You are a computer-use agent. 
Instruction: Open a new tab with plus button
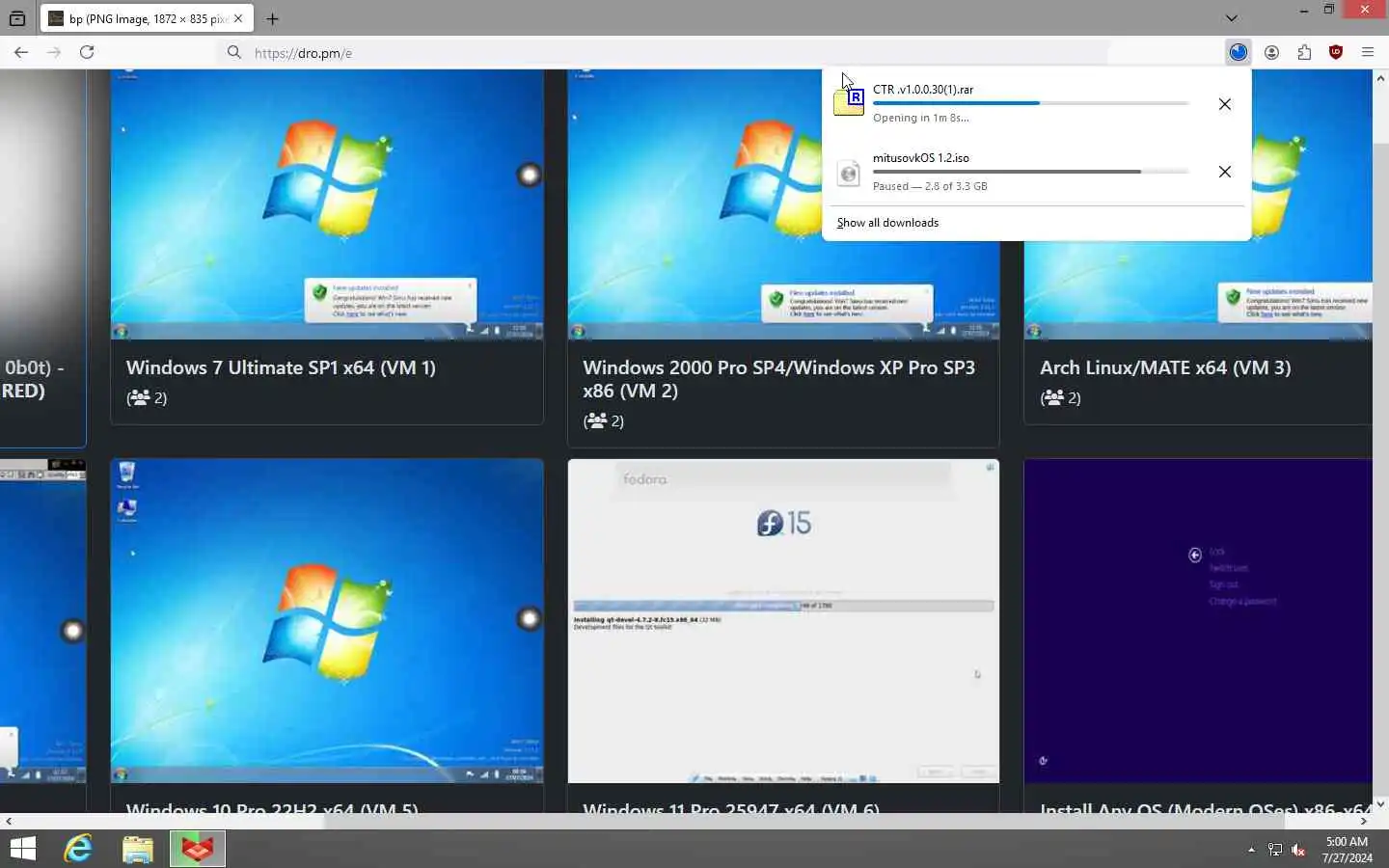tap(273, 18)
